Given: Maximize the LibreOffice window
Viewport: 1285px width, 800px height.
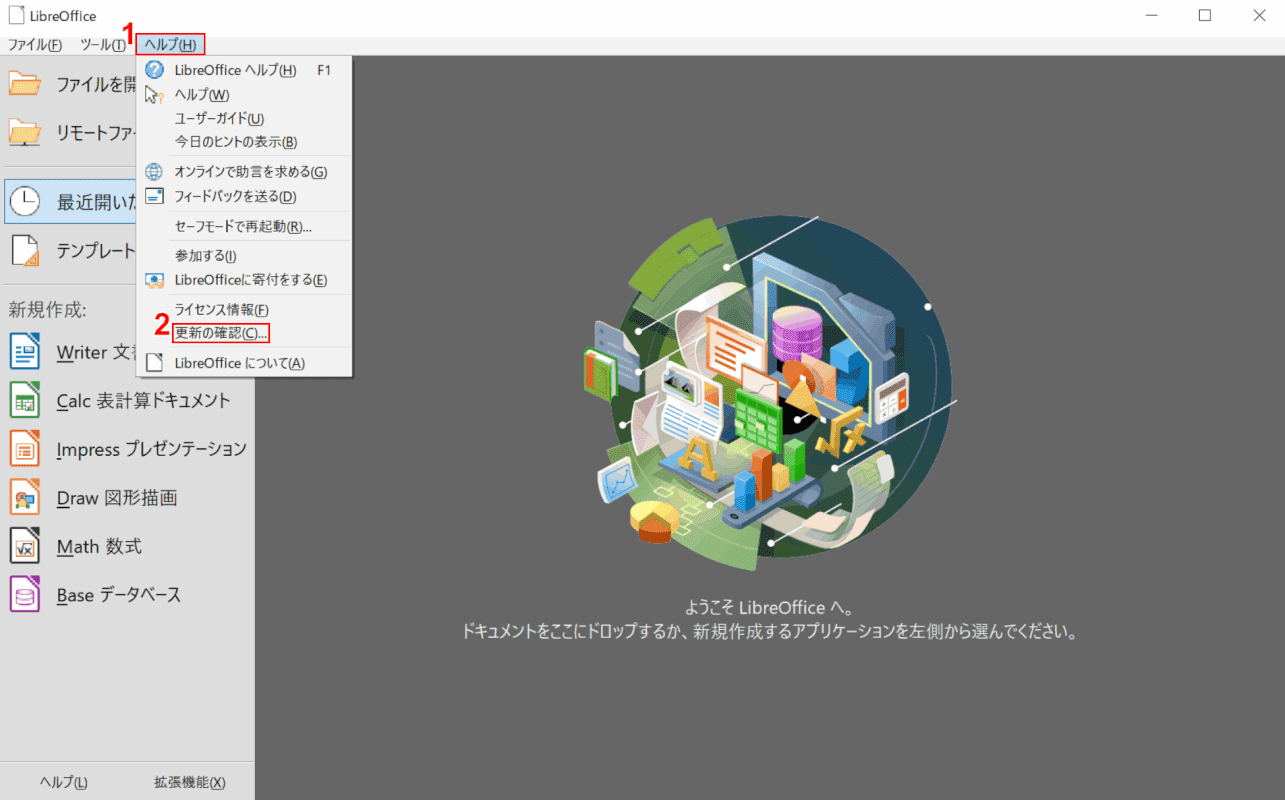Looking at the screenshot, I should tap(1204, 15).
